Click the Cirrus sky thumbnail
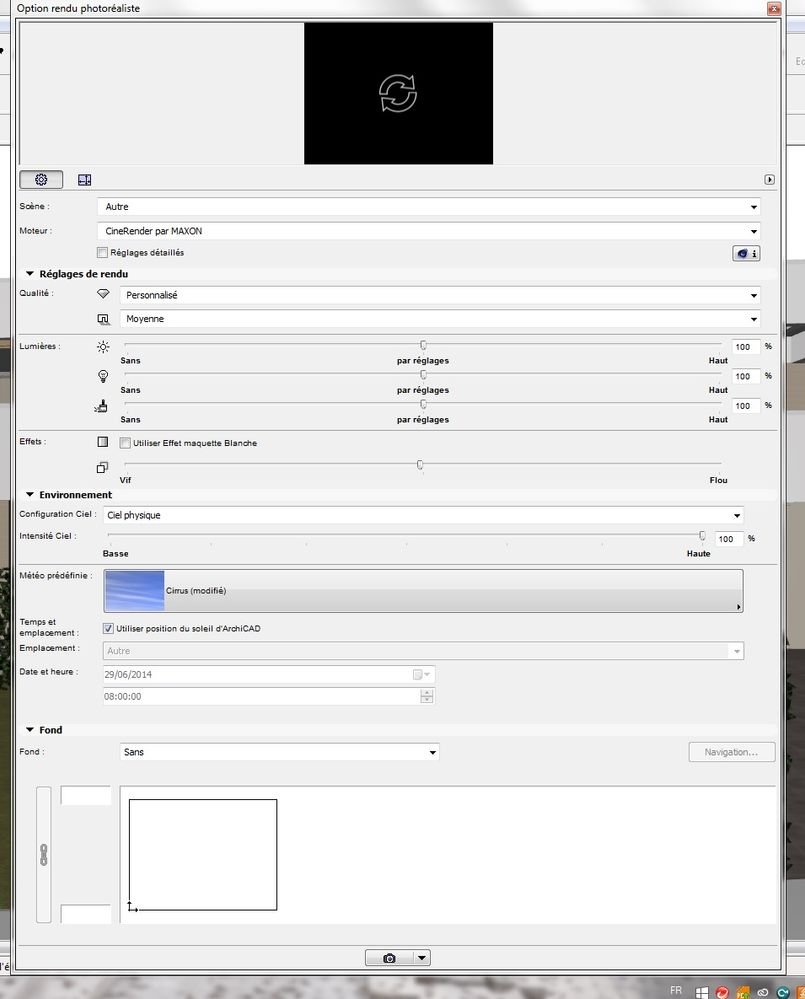 pos(134,591)
